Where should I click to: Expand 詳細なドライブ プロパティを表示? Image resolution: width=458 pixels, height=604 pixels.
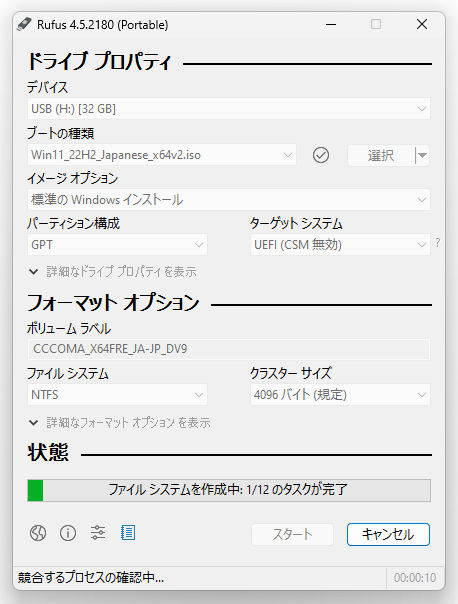click(x=112, y=272)
